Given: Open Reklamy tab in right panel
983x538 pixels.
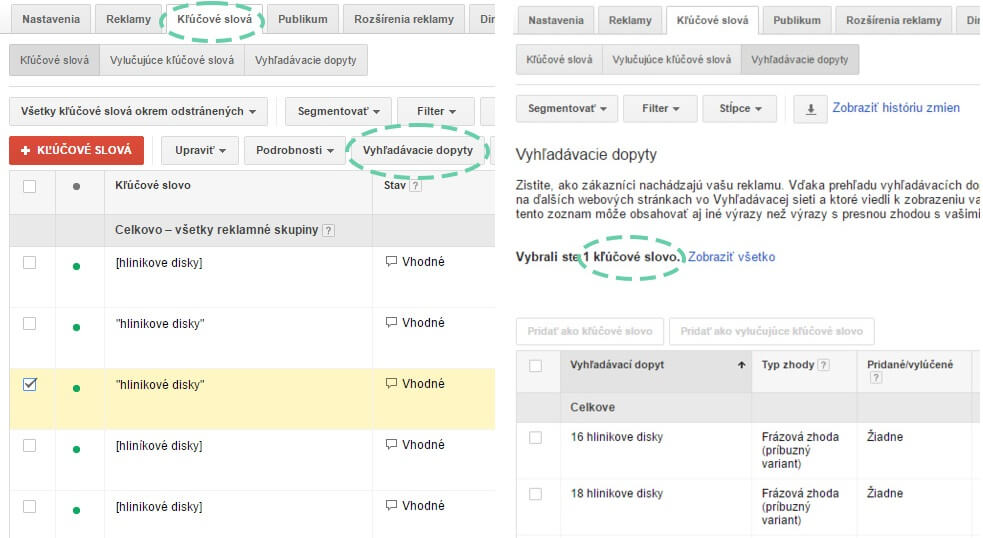Looking at the screenshot, I should click(x=630, y=20).
